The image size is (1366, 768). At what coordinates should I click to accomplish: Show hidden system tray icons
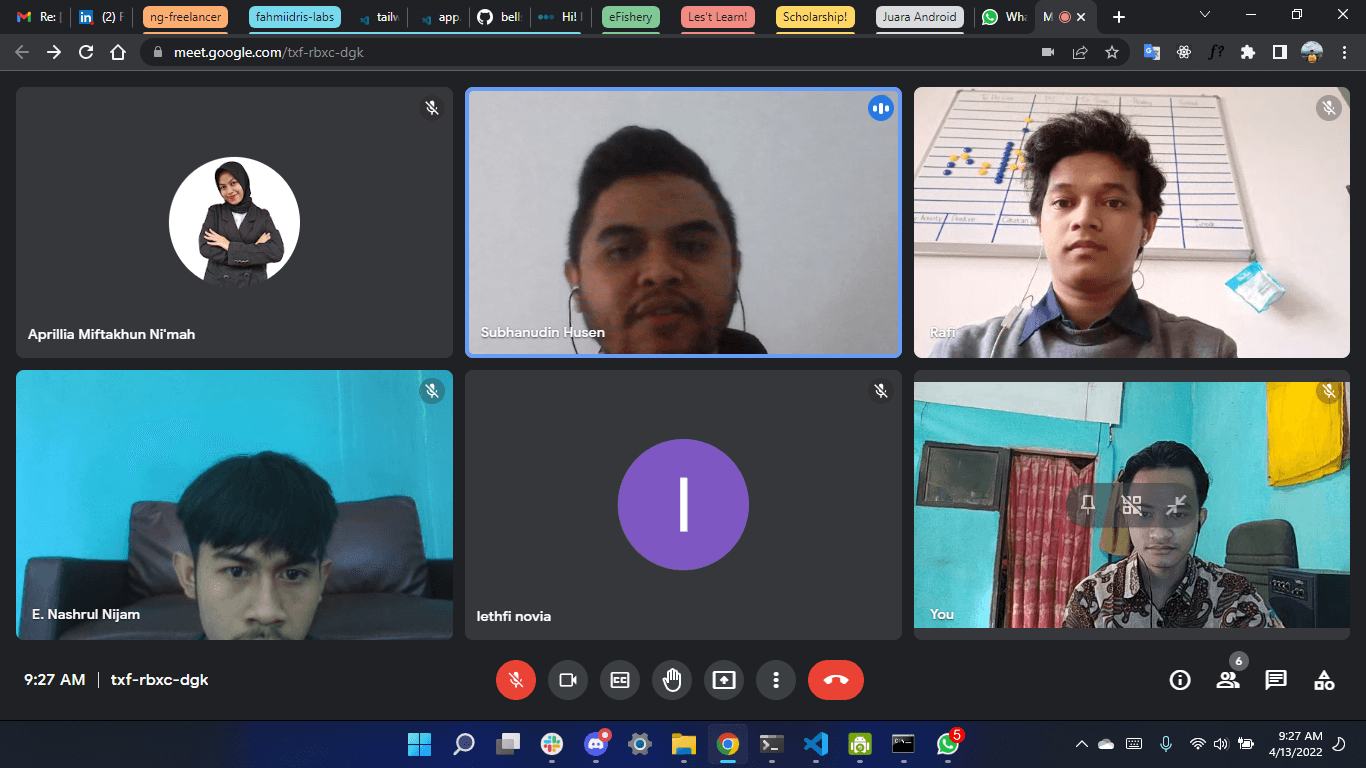pos(1081,744)
